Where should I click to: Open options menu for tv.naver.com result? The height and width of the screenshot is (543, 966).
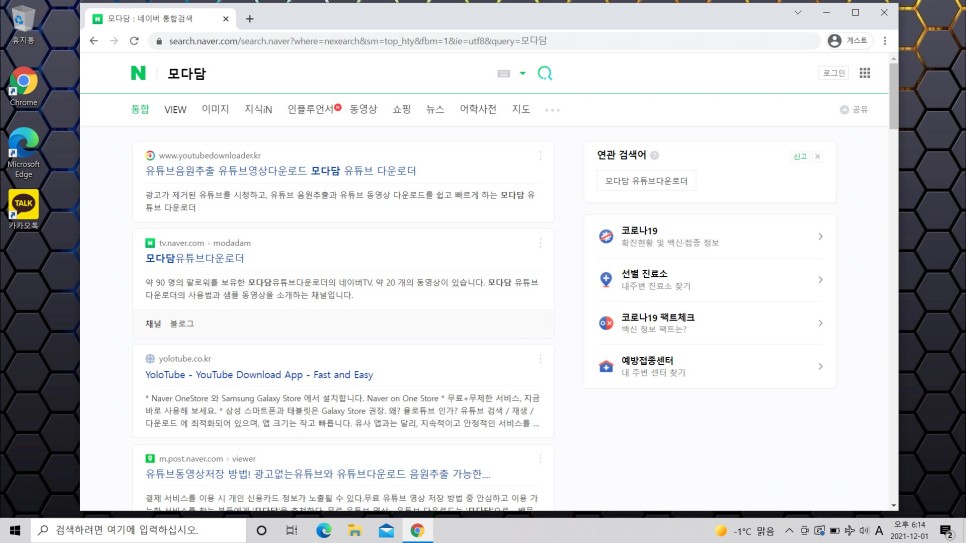[x=540, y=243]
